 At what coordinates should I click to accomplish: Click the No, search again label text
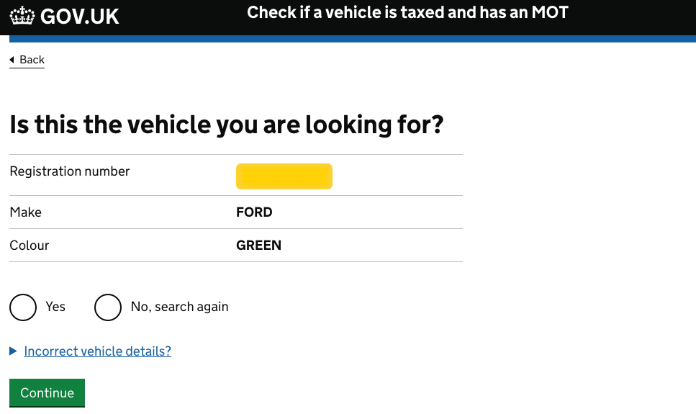(x=180, y=307)
